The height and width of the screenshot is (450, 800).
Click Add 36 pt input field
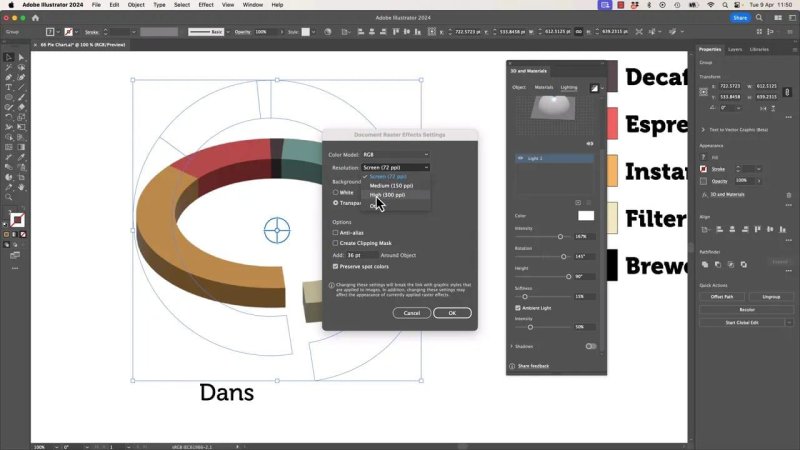pos(362,255)
